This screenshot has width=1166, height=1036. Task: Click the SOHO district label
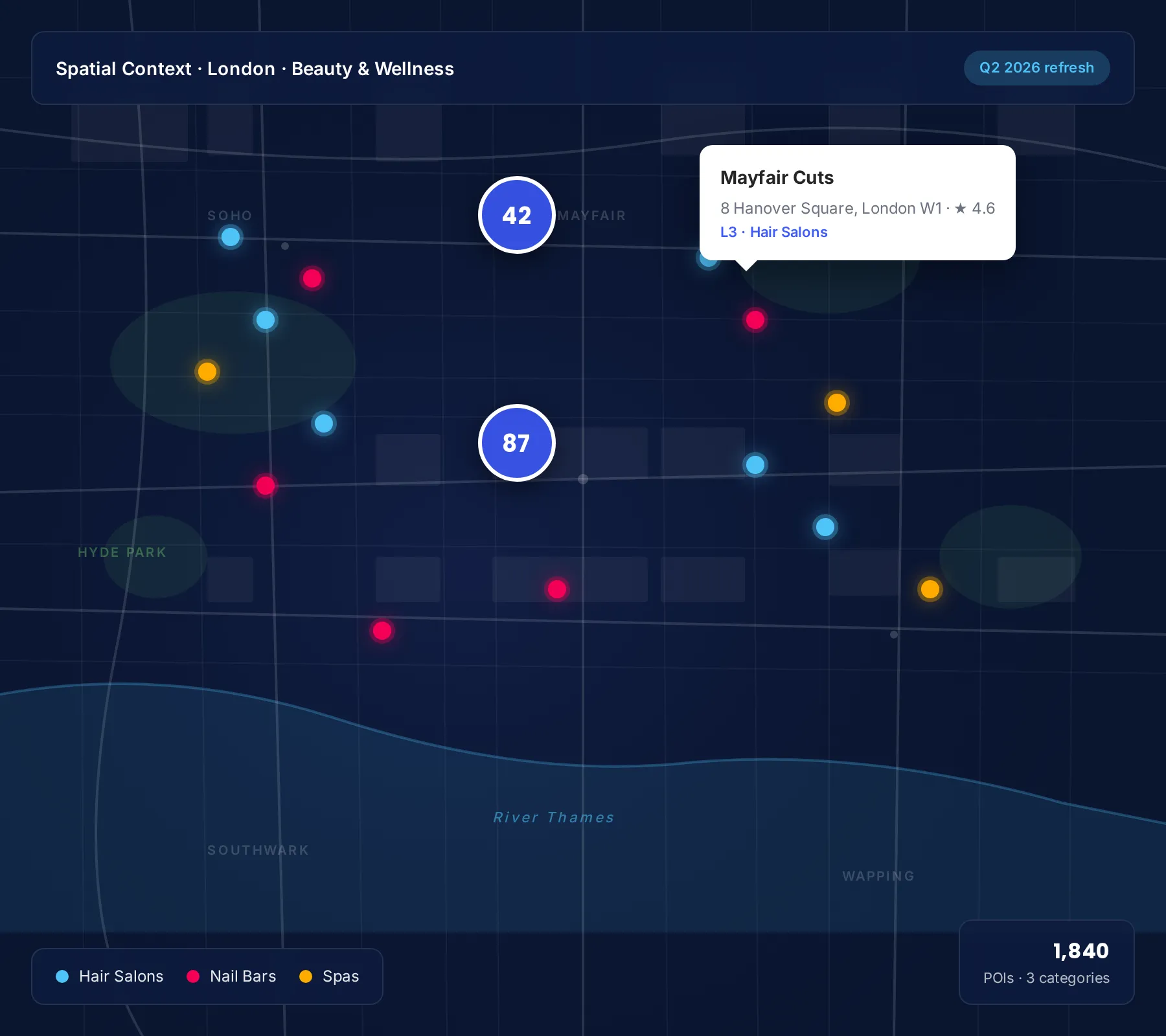pyautogui.click(x=230, y=216)
